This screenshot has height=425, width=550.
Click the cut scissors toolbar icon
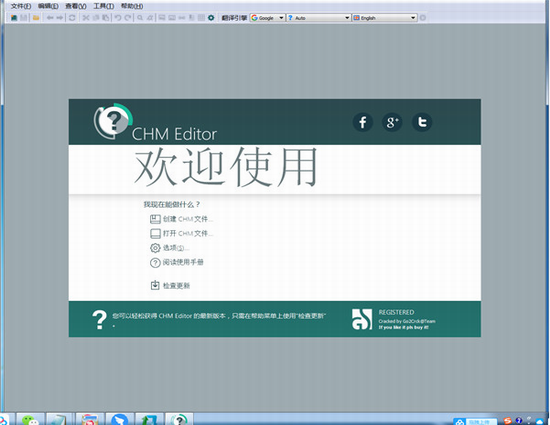[86, 18]
